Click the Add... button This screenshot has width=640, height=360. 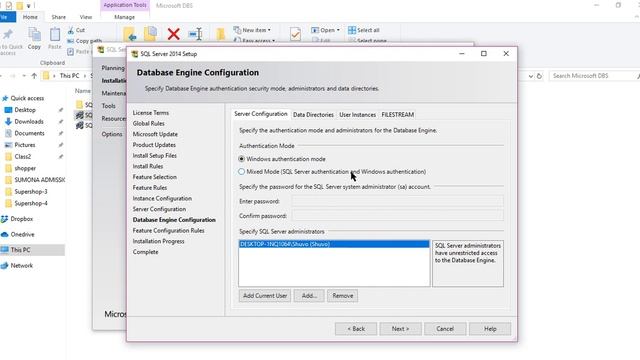(x=309, y=296)
